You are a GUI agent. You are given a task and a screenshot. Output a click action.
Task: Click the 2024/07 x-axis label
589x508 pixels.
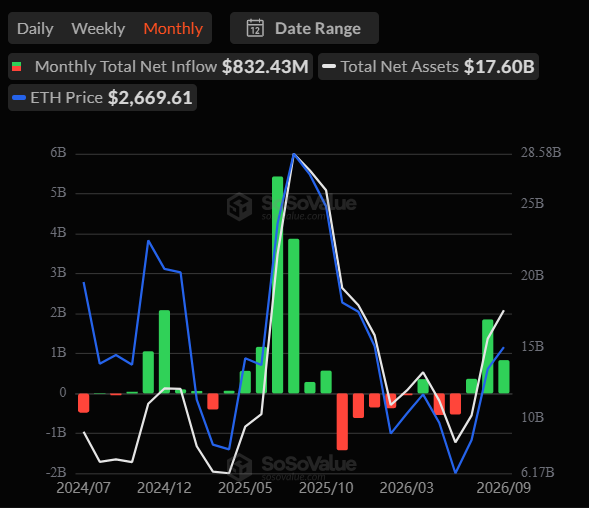[x=83, y=488]
